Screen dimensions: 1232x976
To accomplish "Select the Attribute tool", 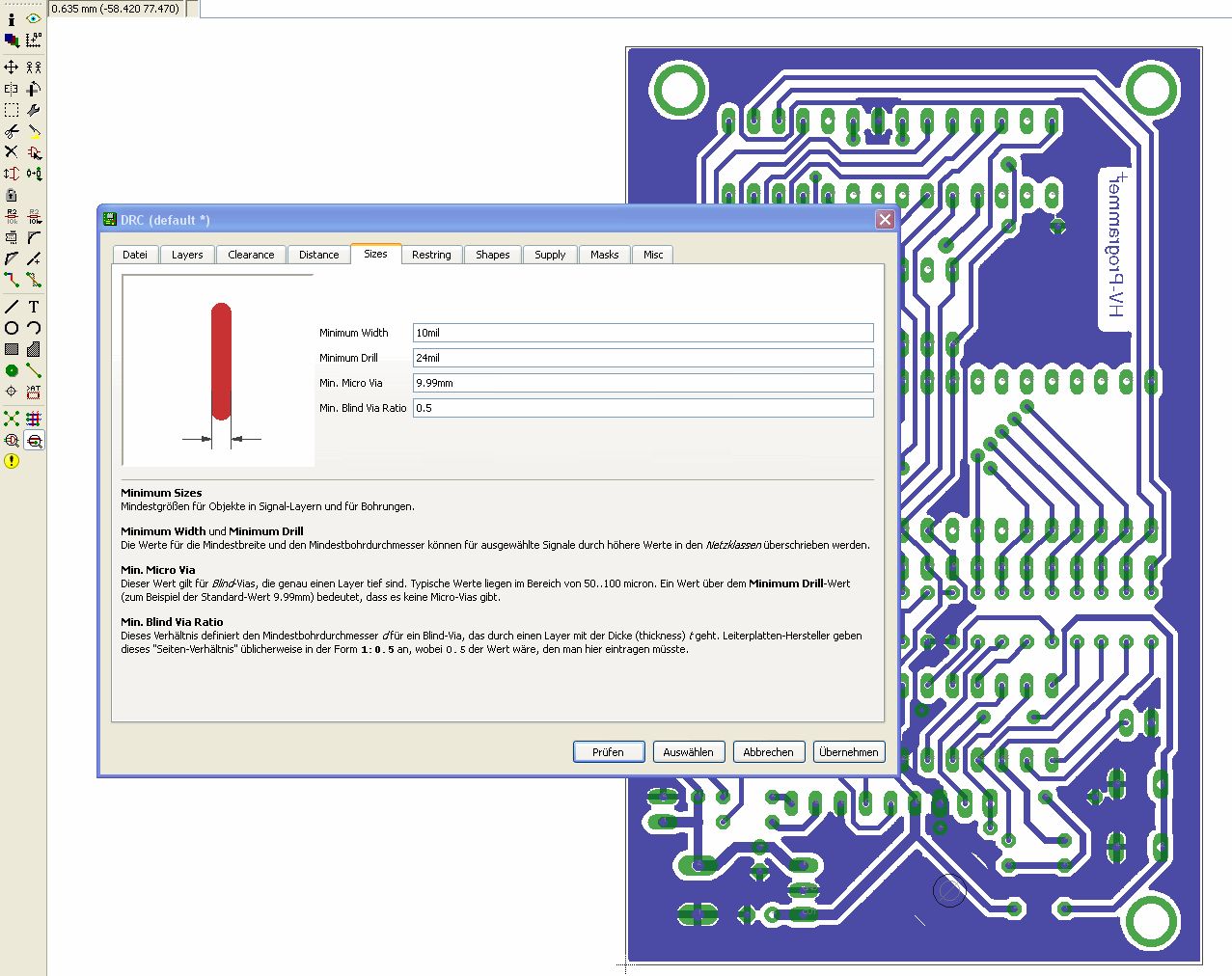I will coord(34,392).
